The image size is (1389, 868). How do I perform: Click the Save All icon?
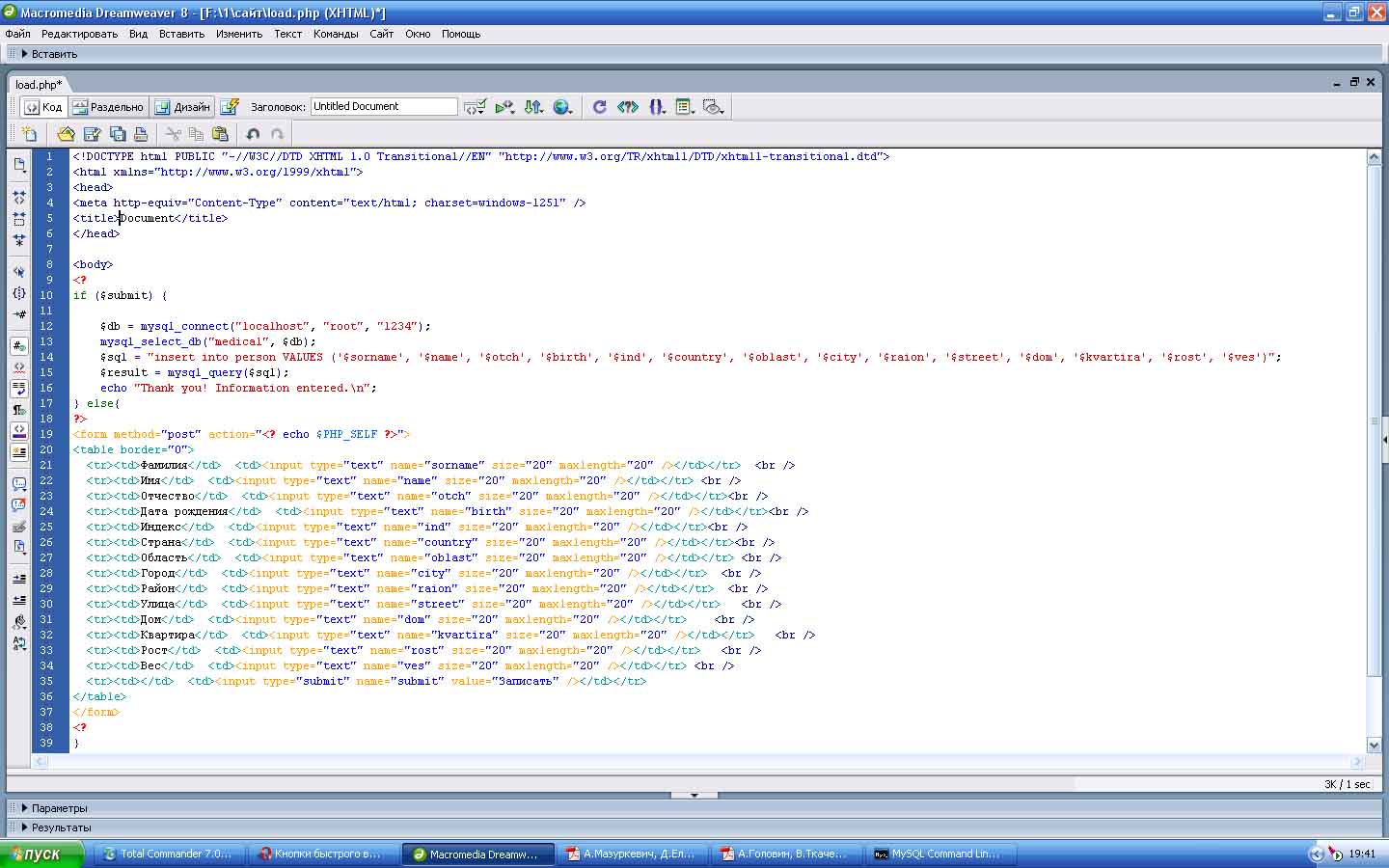point(117,134)
